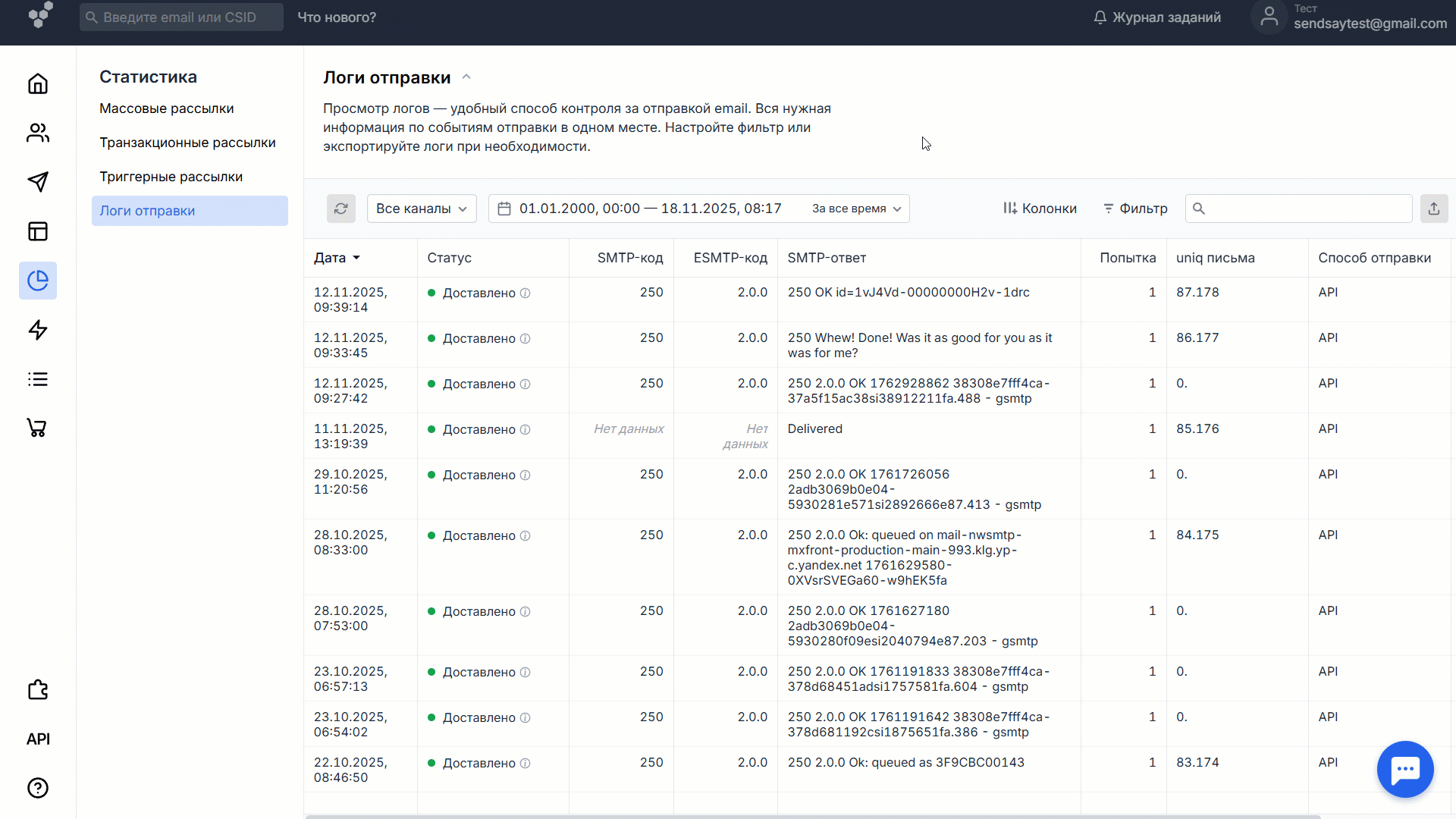The width and height of the screenshot is (1456, 819).
Task: Export logs via the upload icon
Action: [1434, 209]
